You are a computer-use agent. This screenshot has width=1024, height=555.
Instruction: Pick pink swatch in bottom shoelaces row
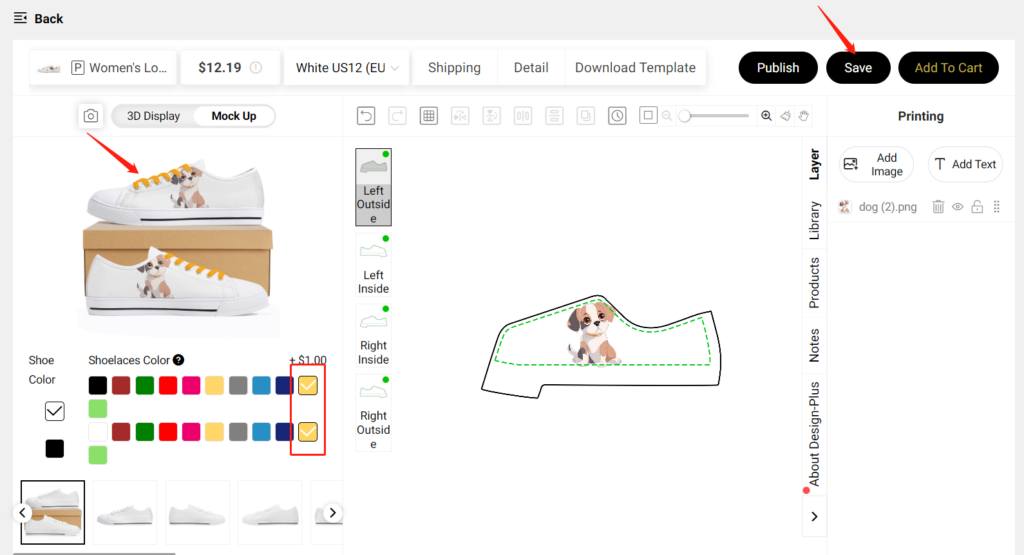[191, 432]
